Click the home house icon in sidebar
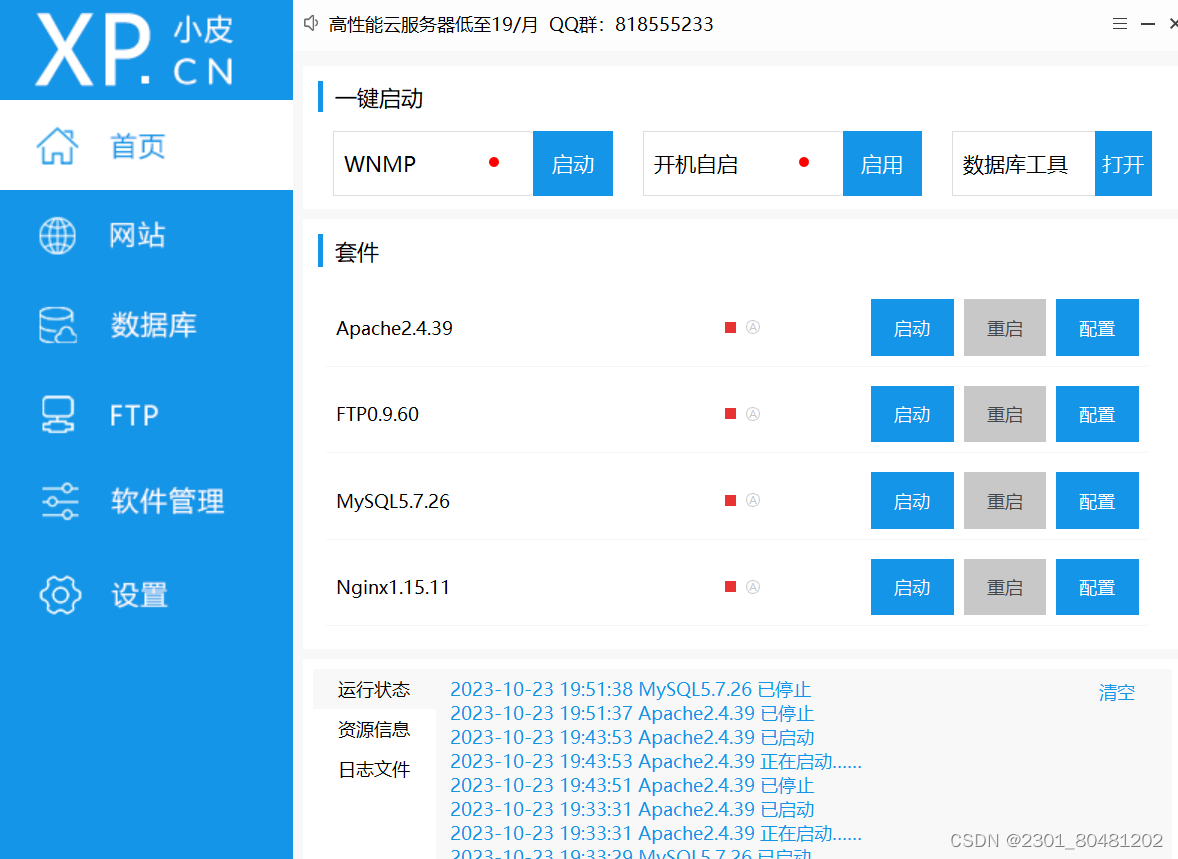 (x=57, y=146)
